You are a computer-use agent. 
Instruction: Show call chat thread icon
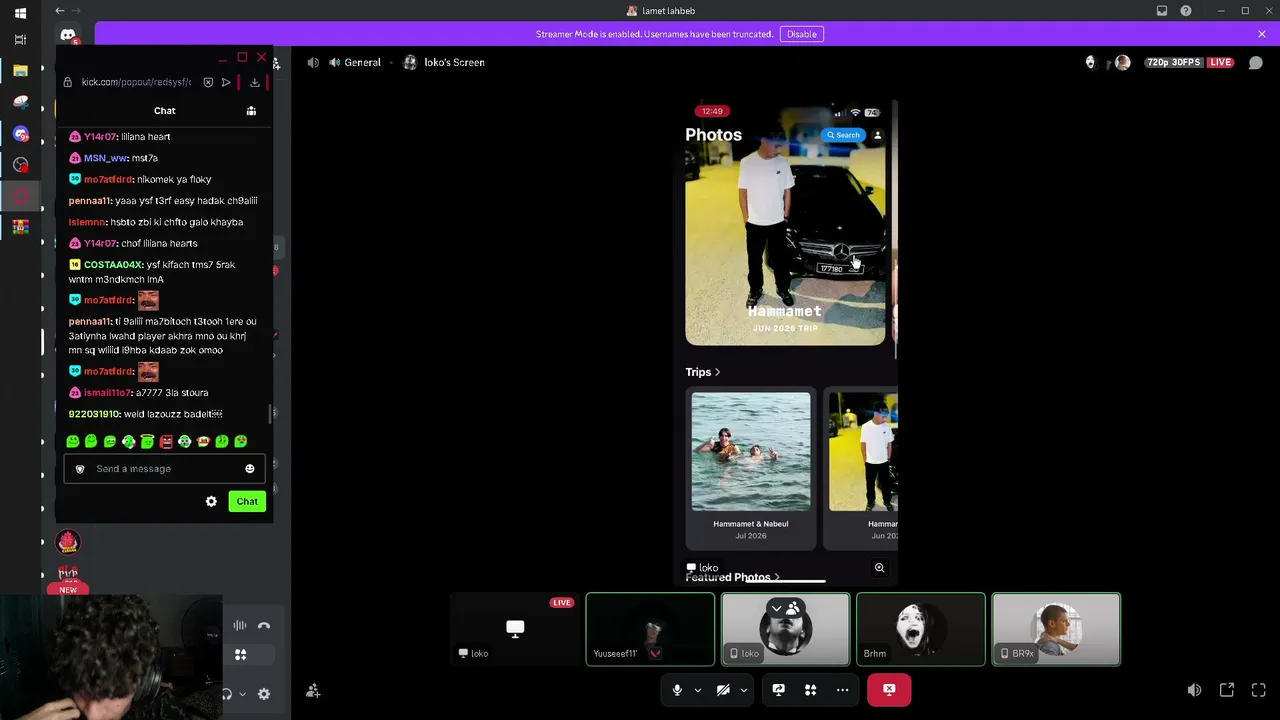pos(1256,62)
